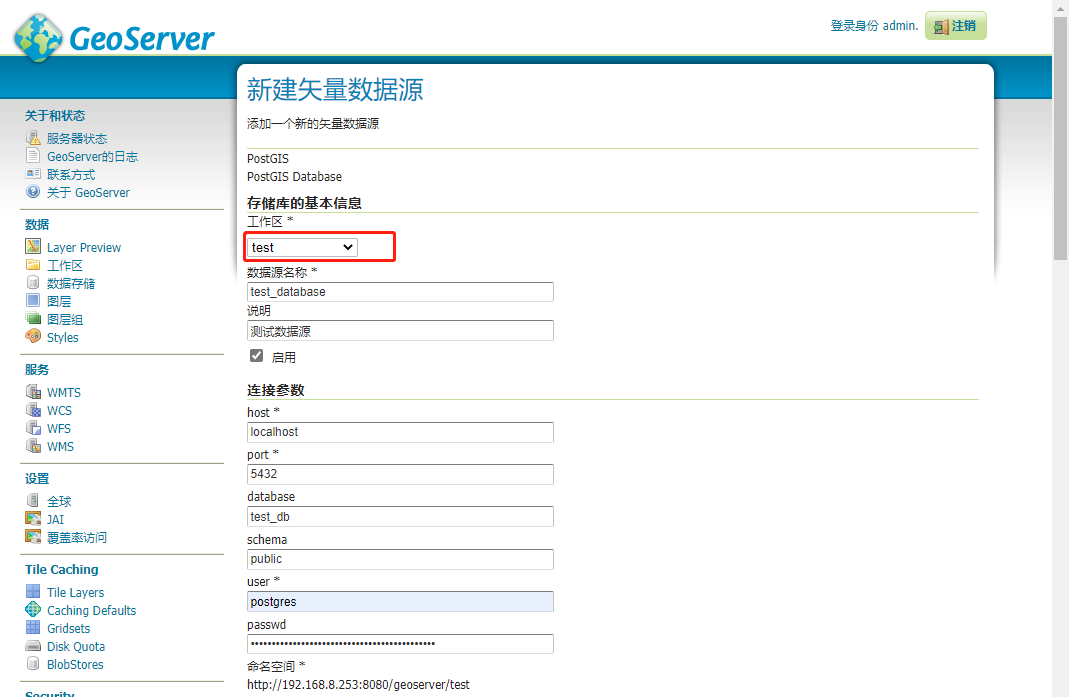Viewport: 1069px width, 697px height.
Task: Click the port field containing 5432
Action: click(x=400, y=474)
